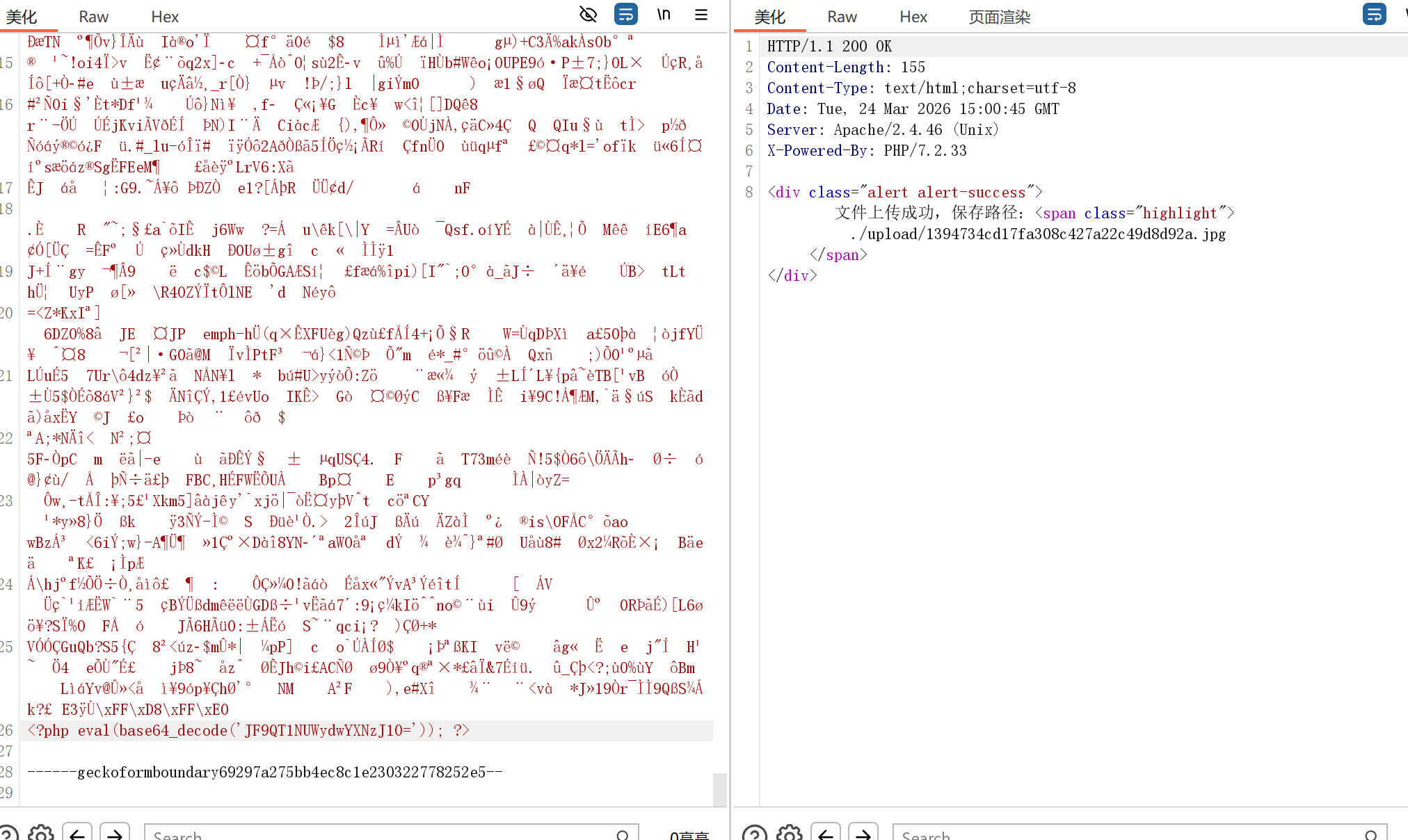Toggle newline display \n in request
The height and width of the screenshot is (840, 1408).
pyautogui.click(x=664, y=15)
